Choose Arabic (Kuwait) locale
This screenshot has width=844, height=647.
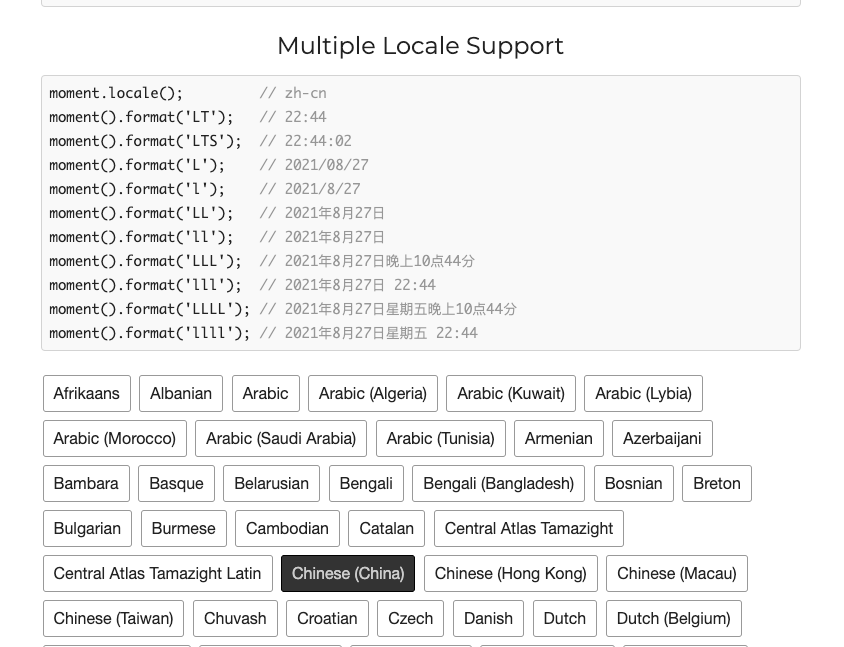[510, 393]
